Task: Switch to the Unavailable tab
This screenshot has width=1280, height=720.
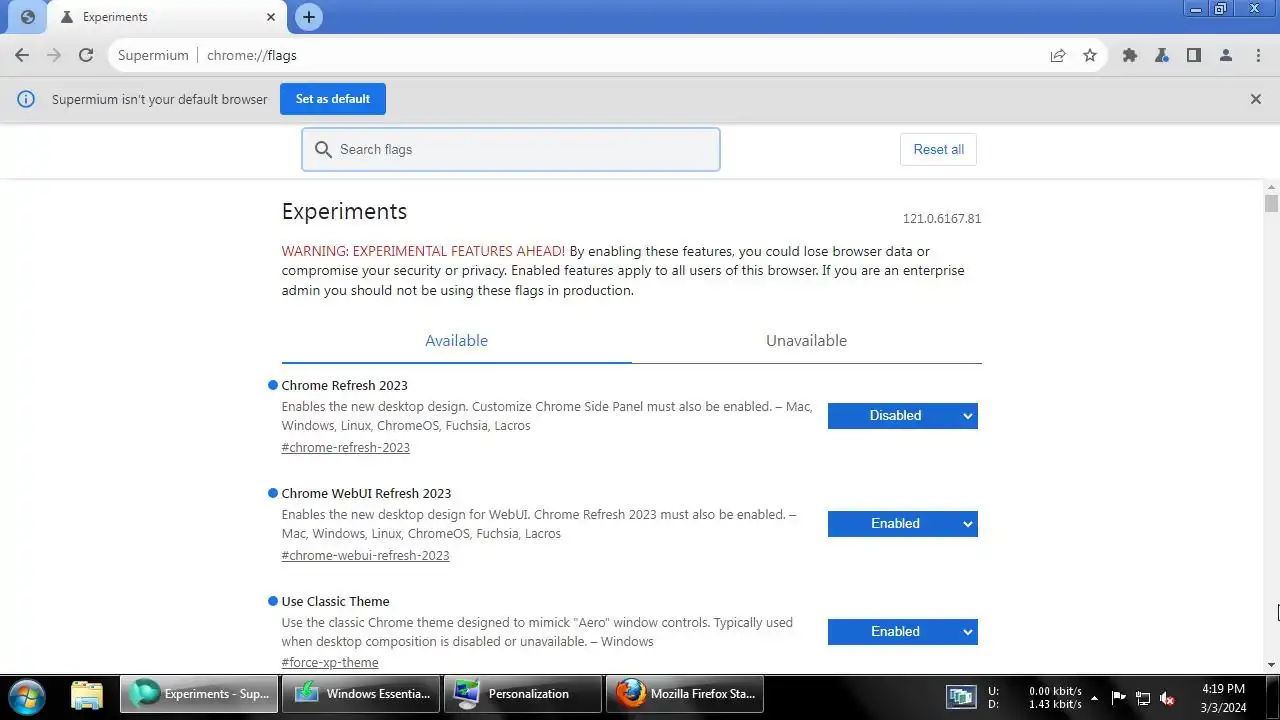Action: [x=806, y=341]
